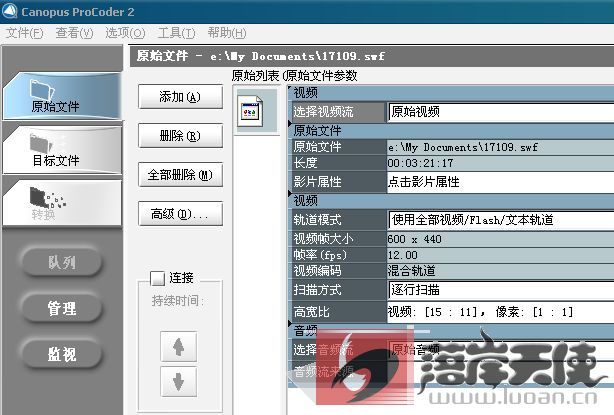Open the 查看(V) menu
The height and width of the screenshot is (415, 614).
coord(74,33)
